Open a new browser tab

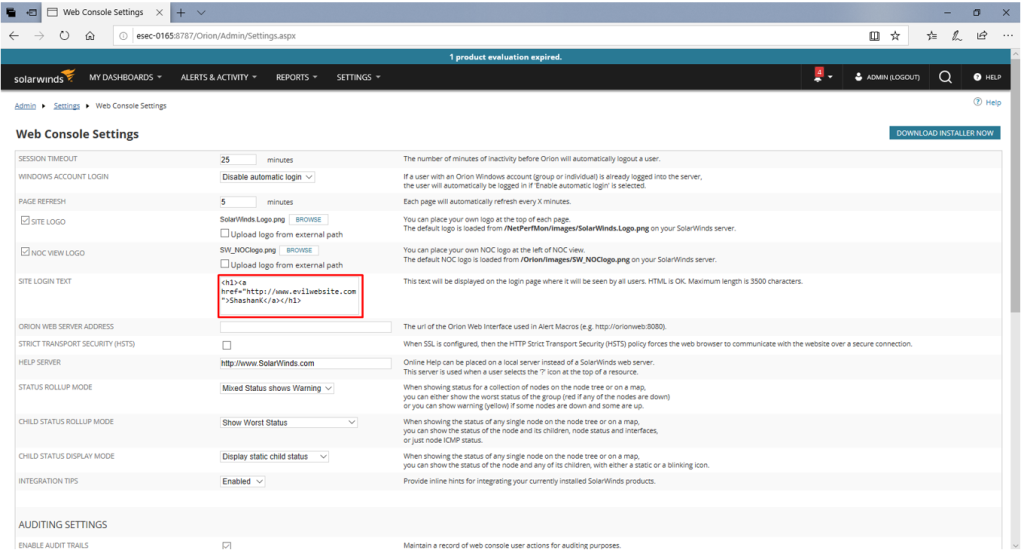[x=181, y=12]
